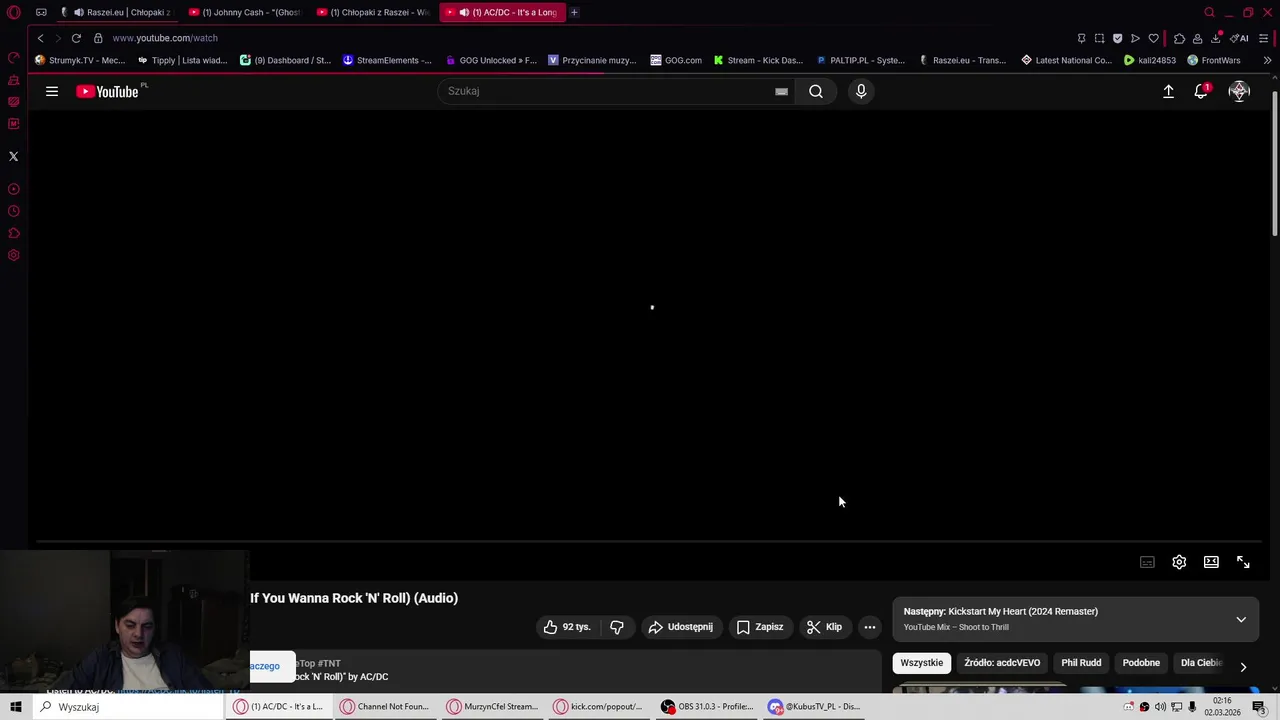Open a new browser tab with plus
1280x720 pixels.
click(x=574, y=12)
